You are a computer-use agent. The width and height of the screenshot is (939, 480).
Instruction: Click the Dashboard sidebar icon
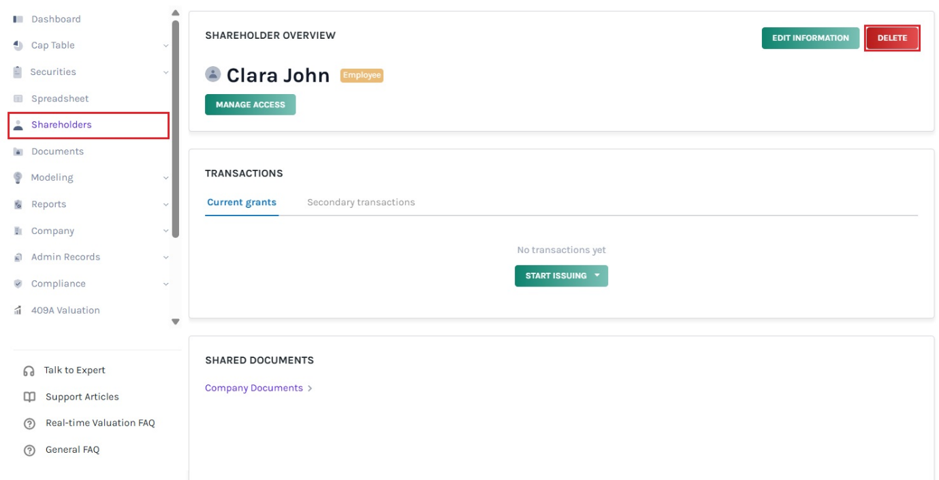tap(18, 19)
